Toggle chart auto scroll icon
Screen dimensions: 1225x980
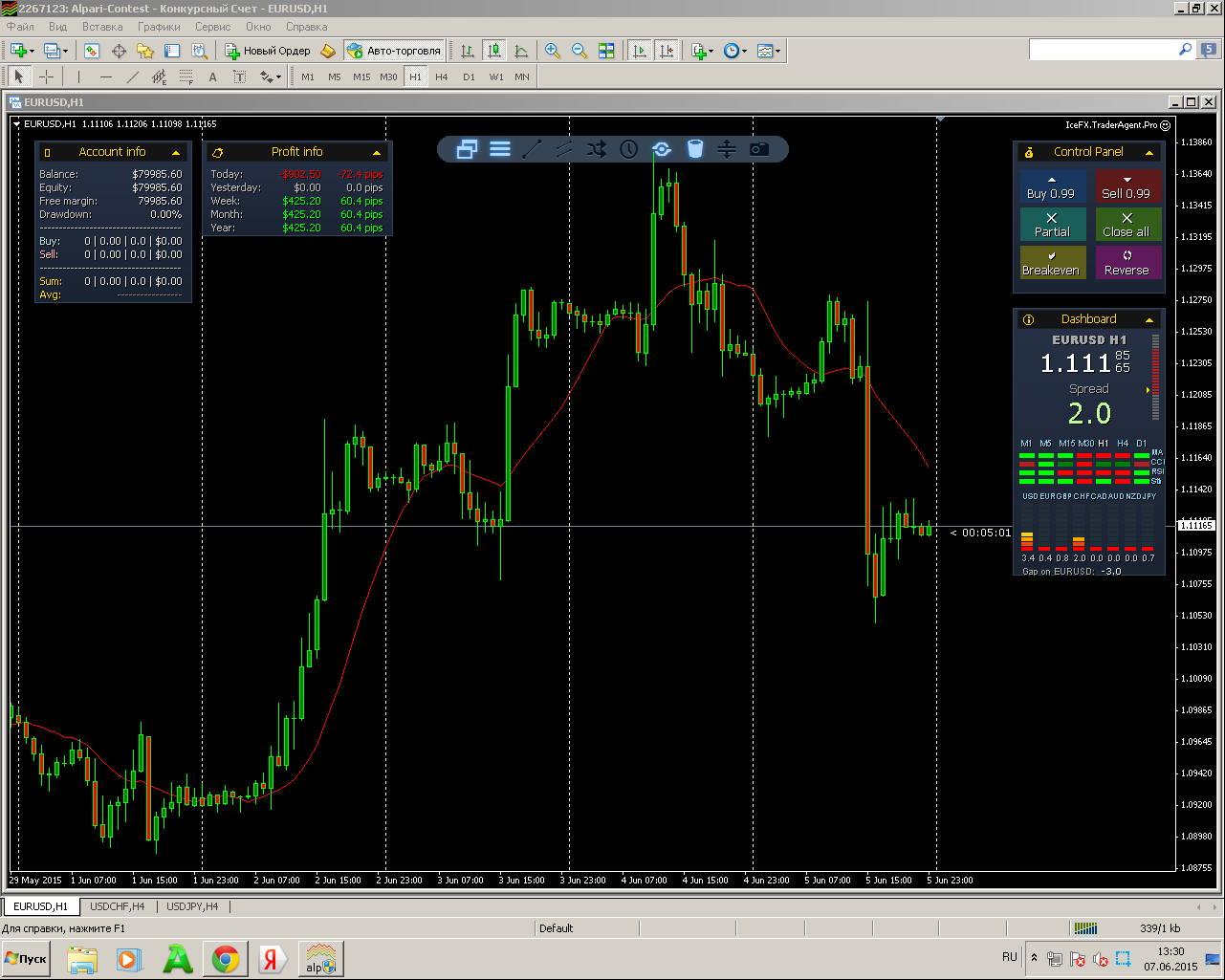point(639,51)
